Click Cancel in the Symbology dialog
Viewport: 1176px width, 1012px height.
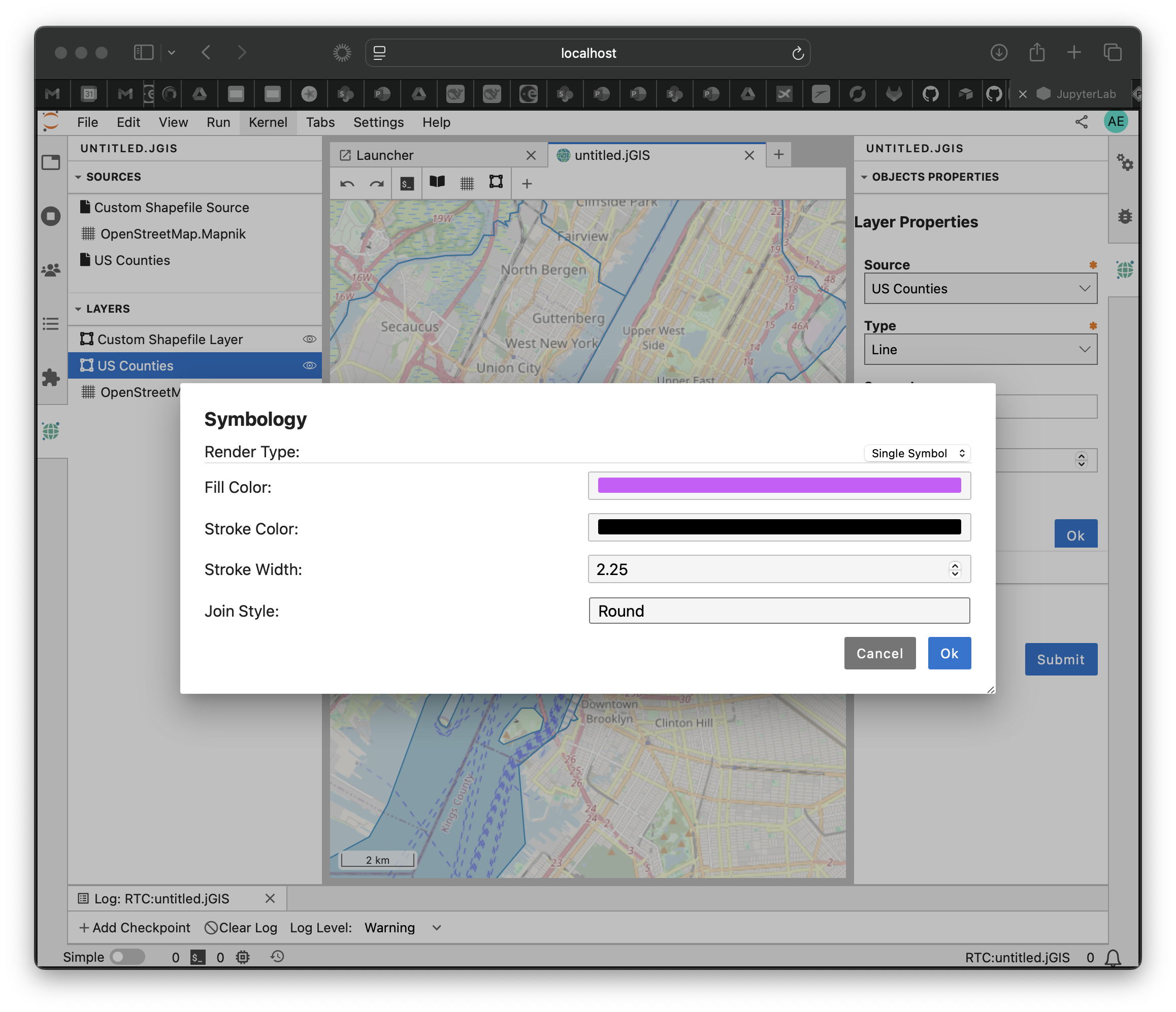pyautogui.click(x=879, y=654)
